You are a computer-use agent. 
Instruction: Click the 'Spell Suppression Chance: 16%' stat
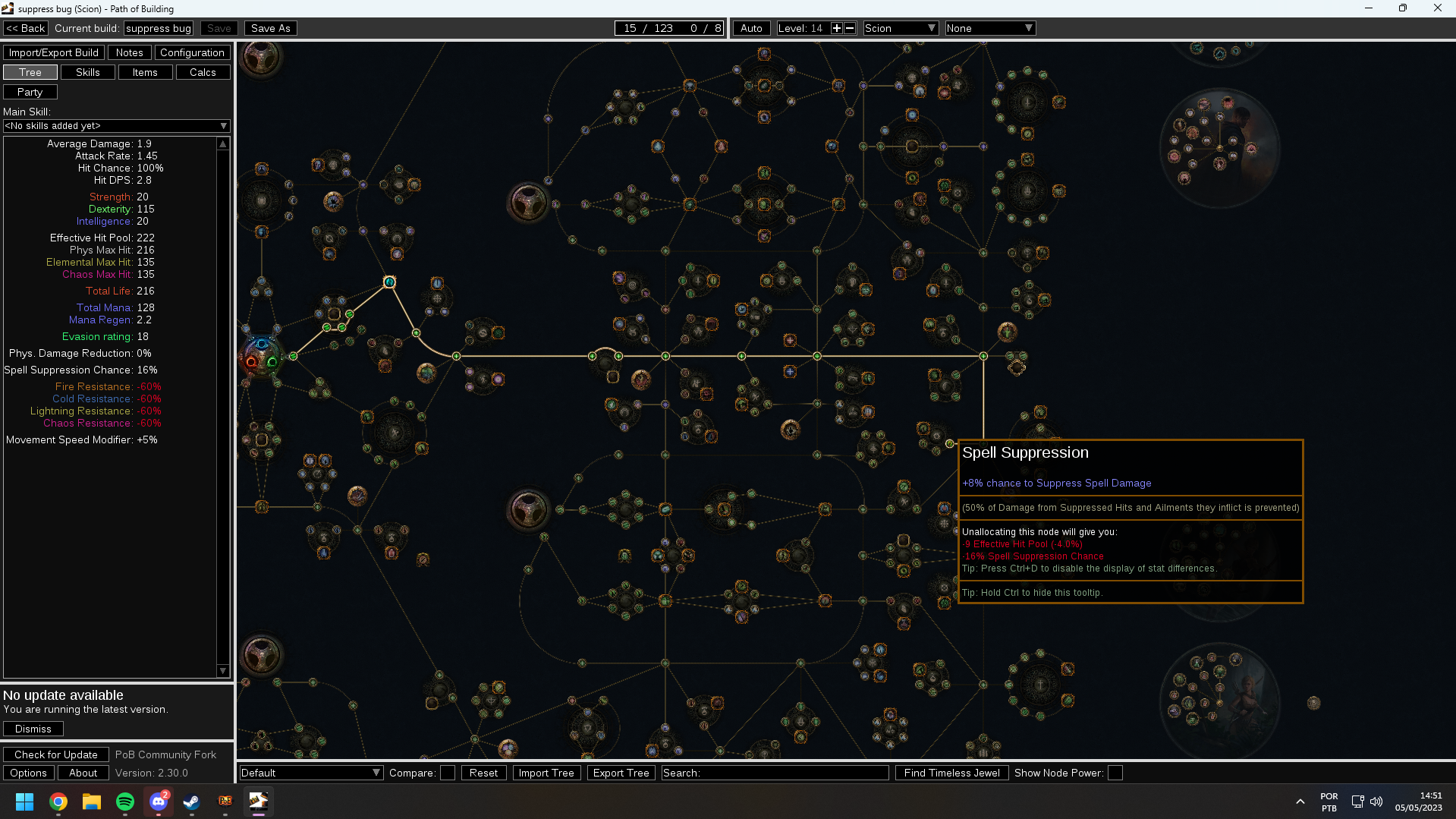80,370
